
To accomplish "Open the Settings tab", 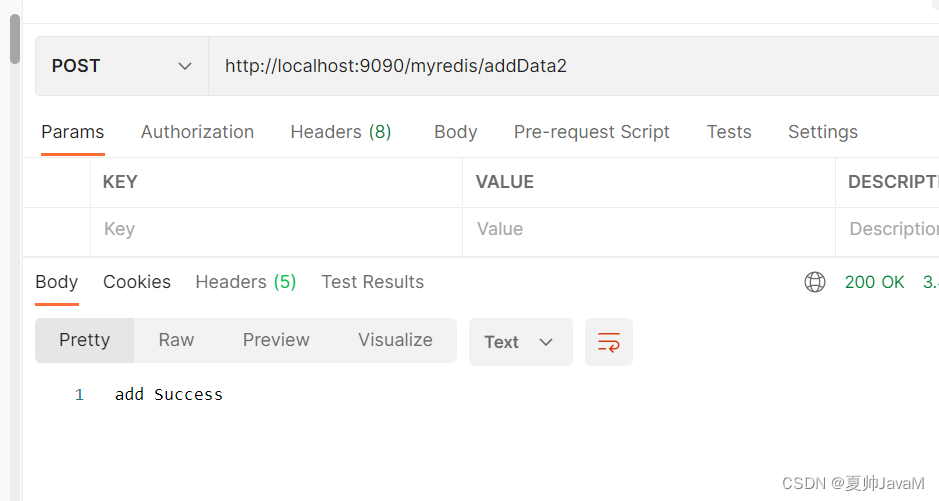I will pyautogui.click(x=823, y=132).
